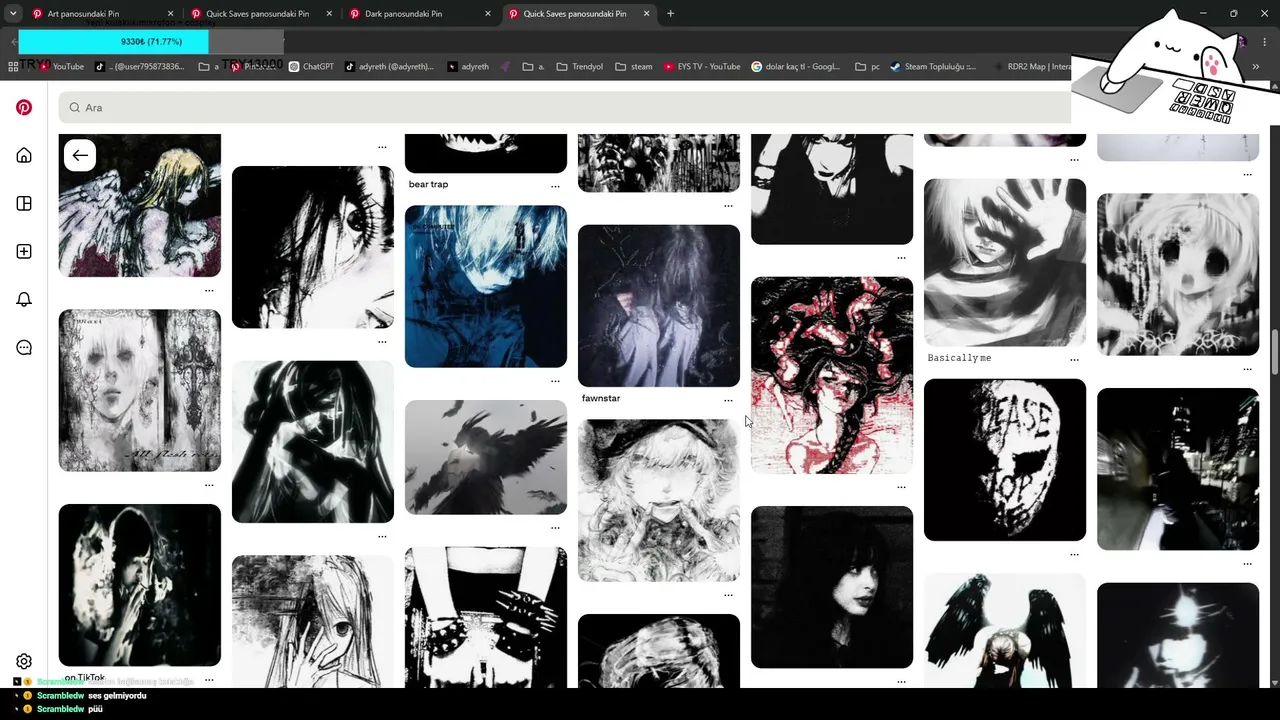Open more options for Basically me pin

click(x=1074, y=359)
